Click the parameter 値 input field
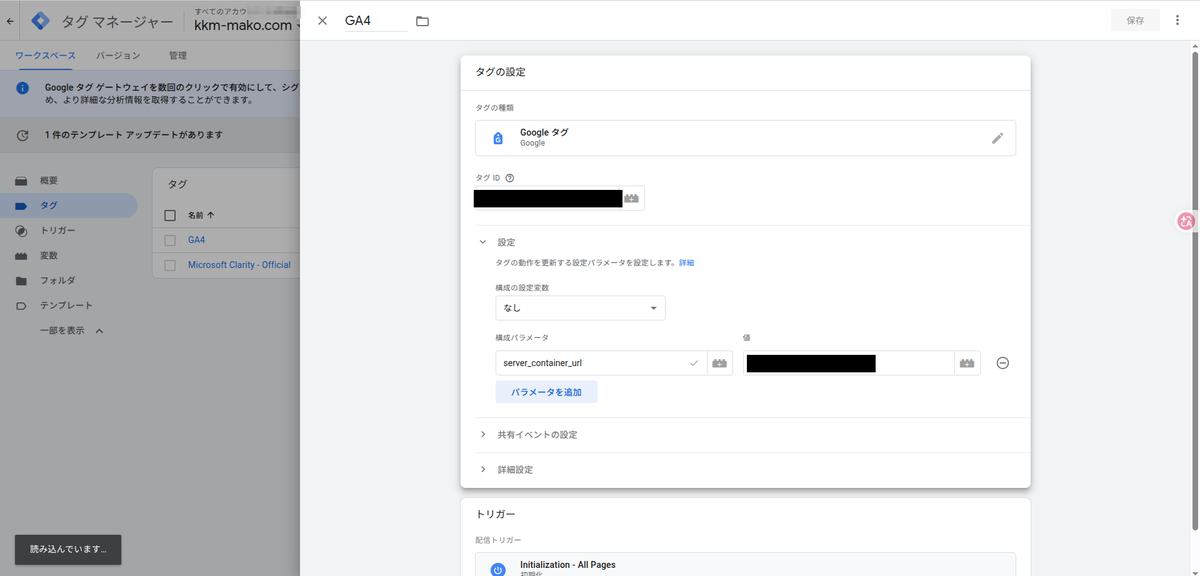The height and width of the screenshot is (576, 1200). click(x=848, y=363)
